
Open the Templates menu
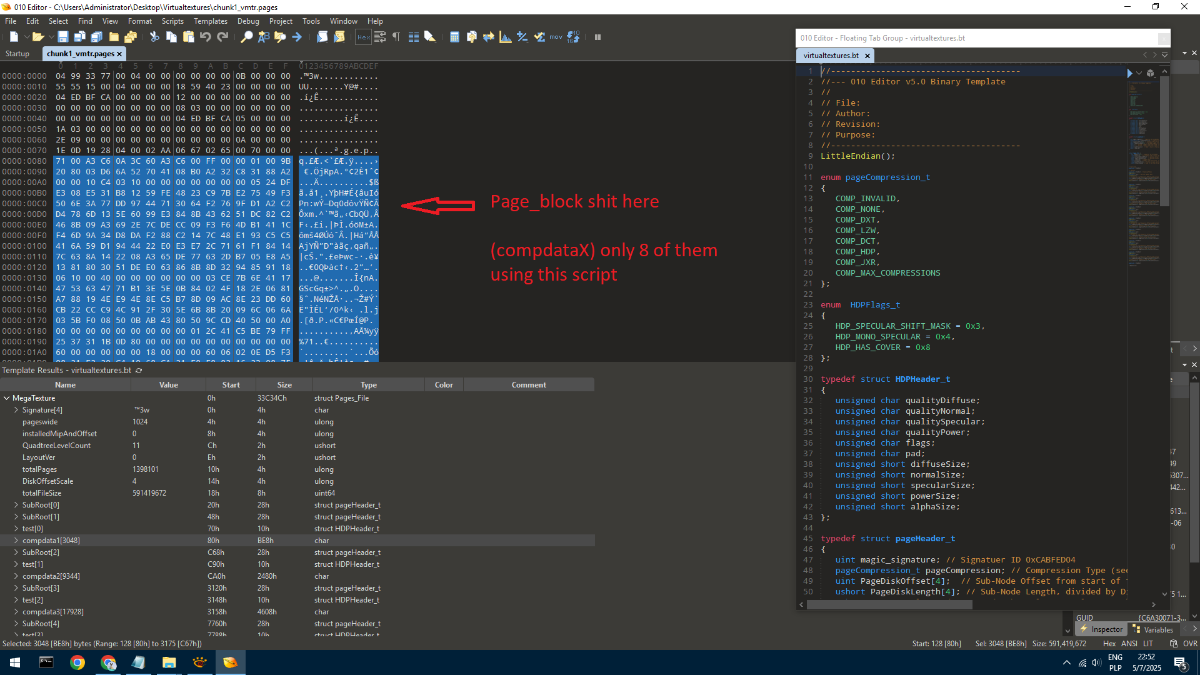click(x=210, y=20)
